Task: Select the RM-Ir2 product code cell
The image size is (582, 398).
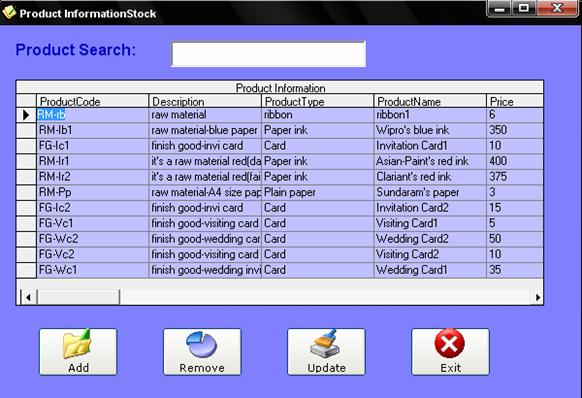Action: pos(92,177)
